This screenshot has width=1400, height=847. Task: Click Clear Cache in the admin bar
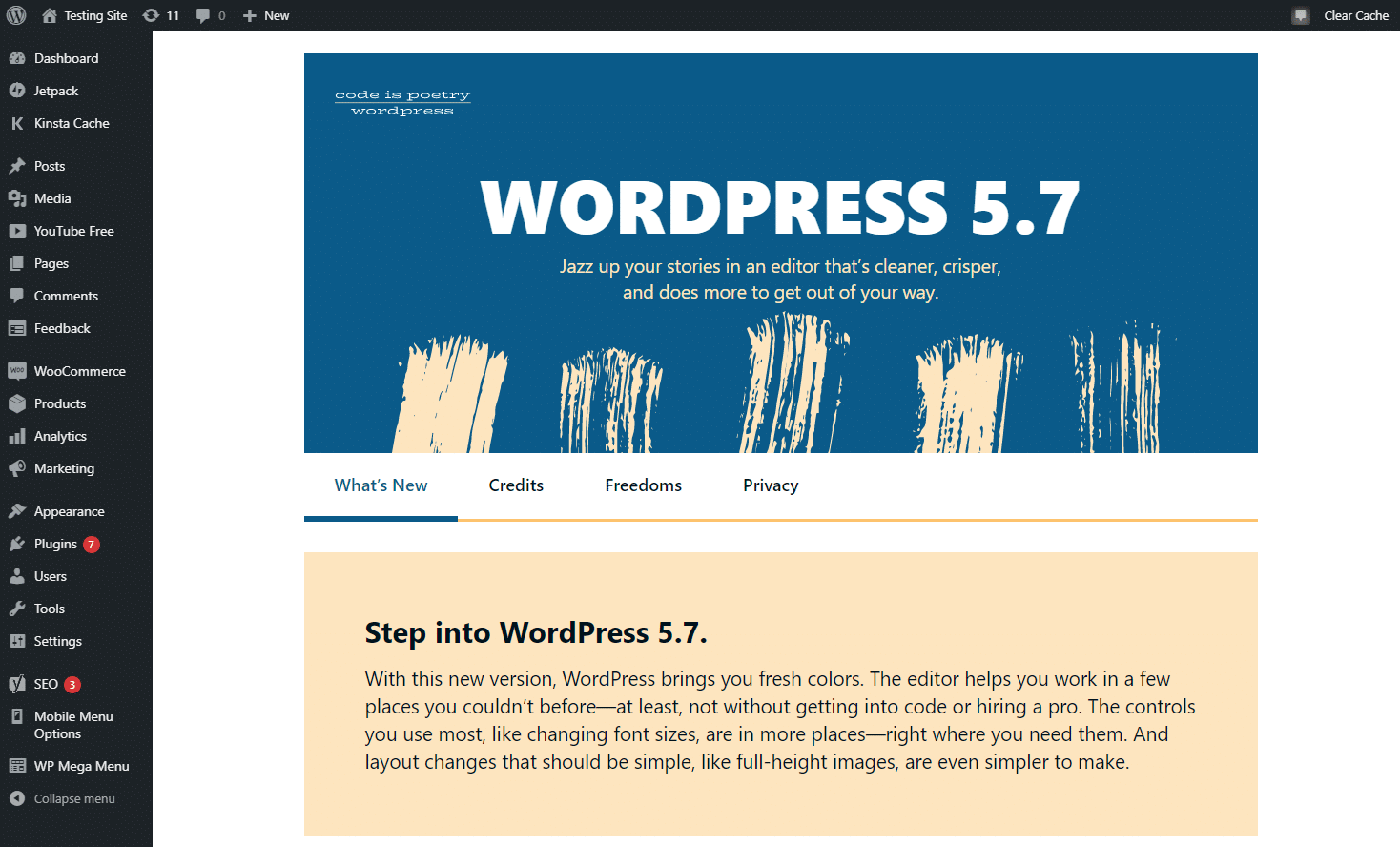(1355, 15)
